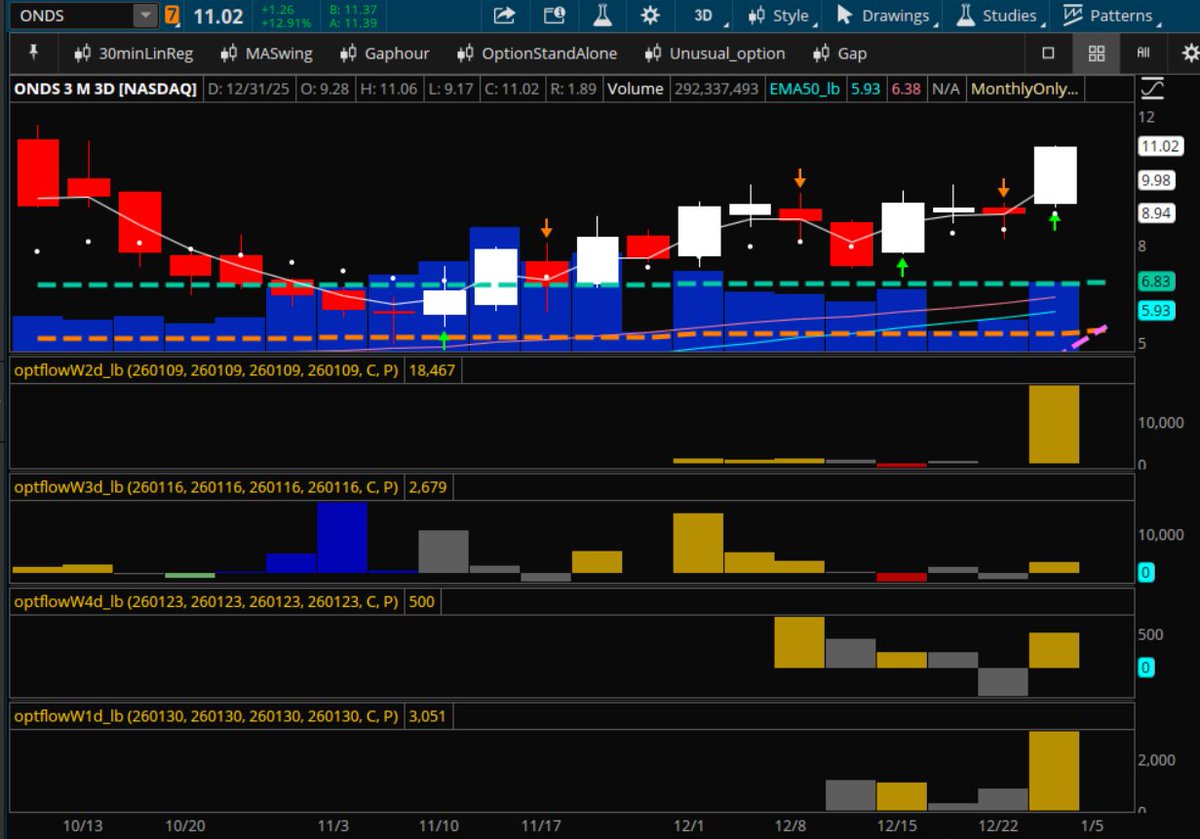Image resolution: width=1200 pixels, height=839 pixels.
Task: Click the Volume label in chart header
Action: coord(635,89)
